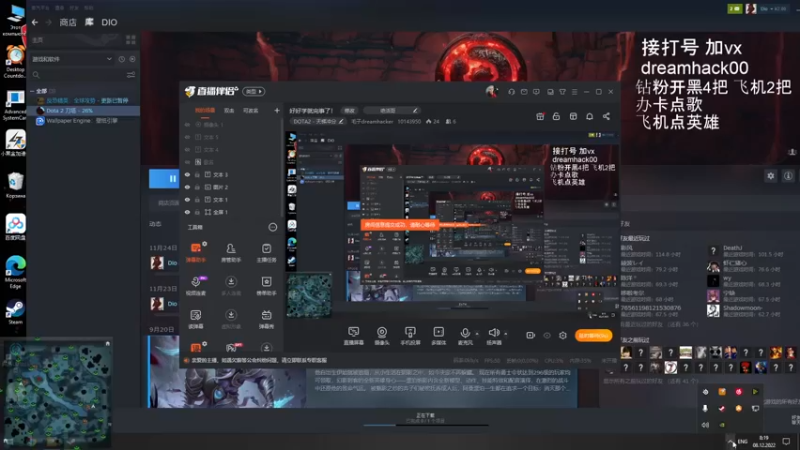The height and width of the screenshot is (450, 800).
Task: Add 摄像头 camera source
Action: [382, 336]
